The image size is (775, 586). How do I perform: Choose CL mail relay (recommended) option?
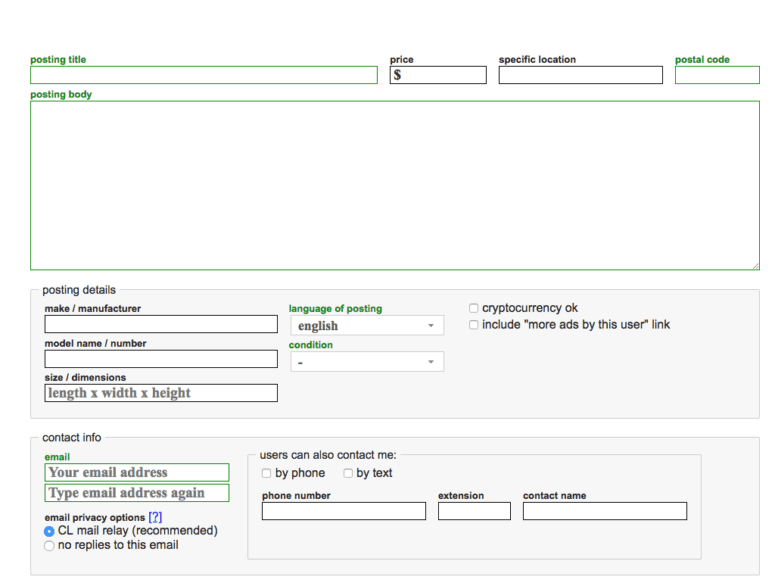click(49, 531)
